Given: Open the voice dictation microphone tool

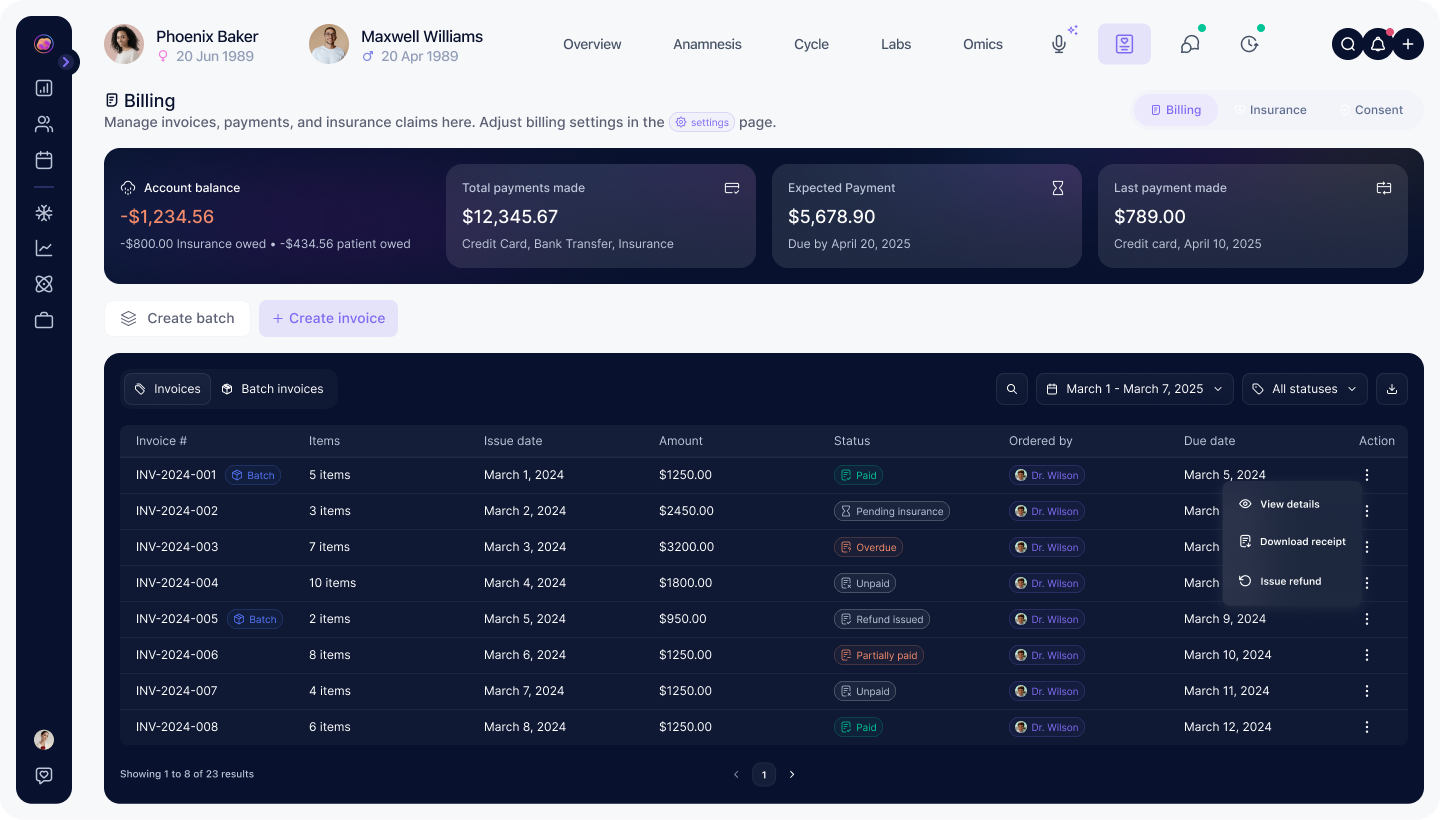Looking at the screenshot, I should pos(1059,44).
